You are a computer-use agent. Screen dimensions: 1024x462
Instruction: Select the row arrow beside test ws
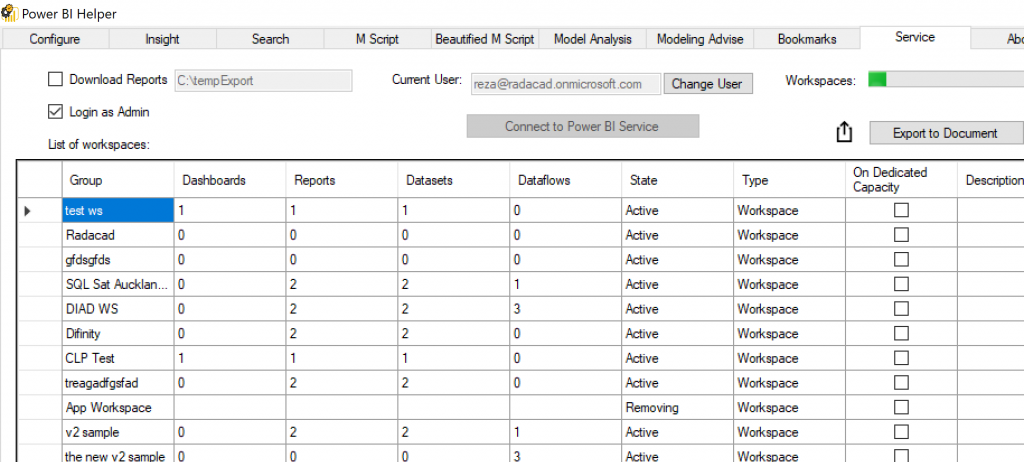click(28, 211)
